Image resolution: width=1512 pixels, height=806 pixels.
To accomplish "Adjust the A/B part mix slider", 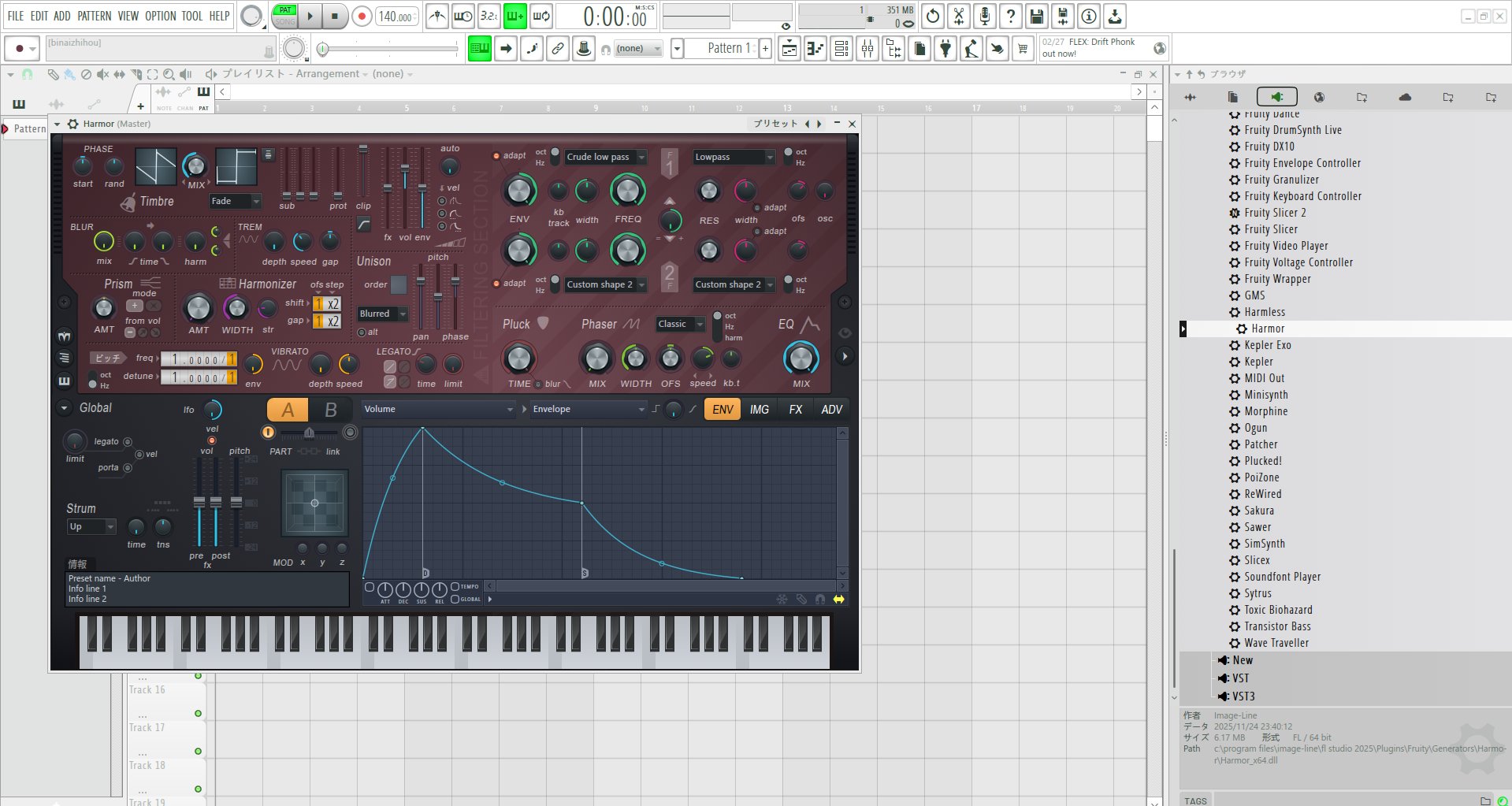I will [309, 432].
